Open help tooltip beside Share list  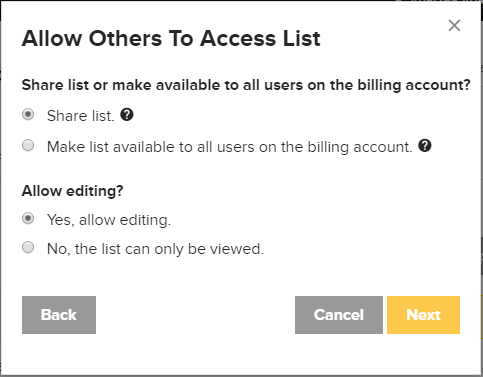coord(127,115)
